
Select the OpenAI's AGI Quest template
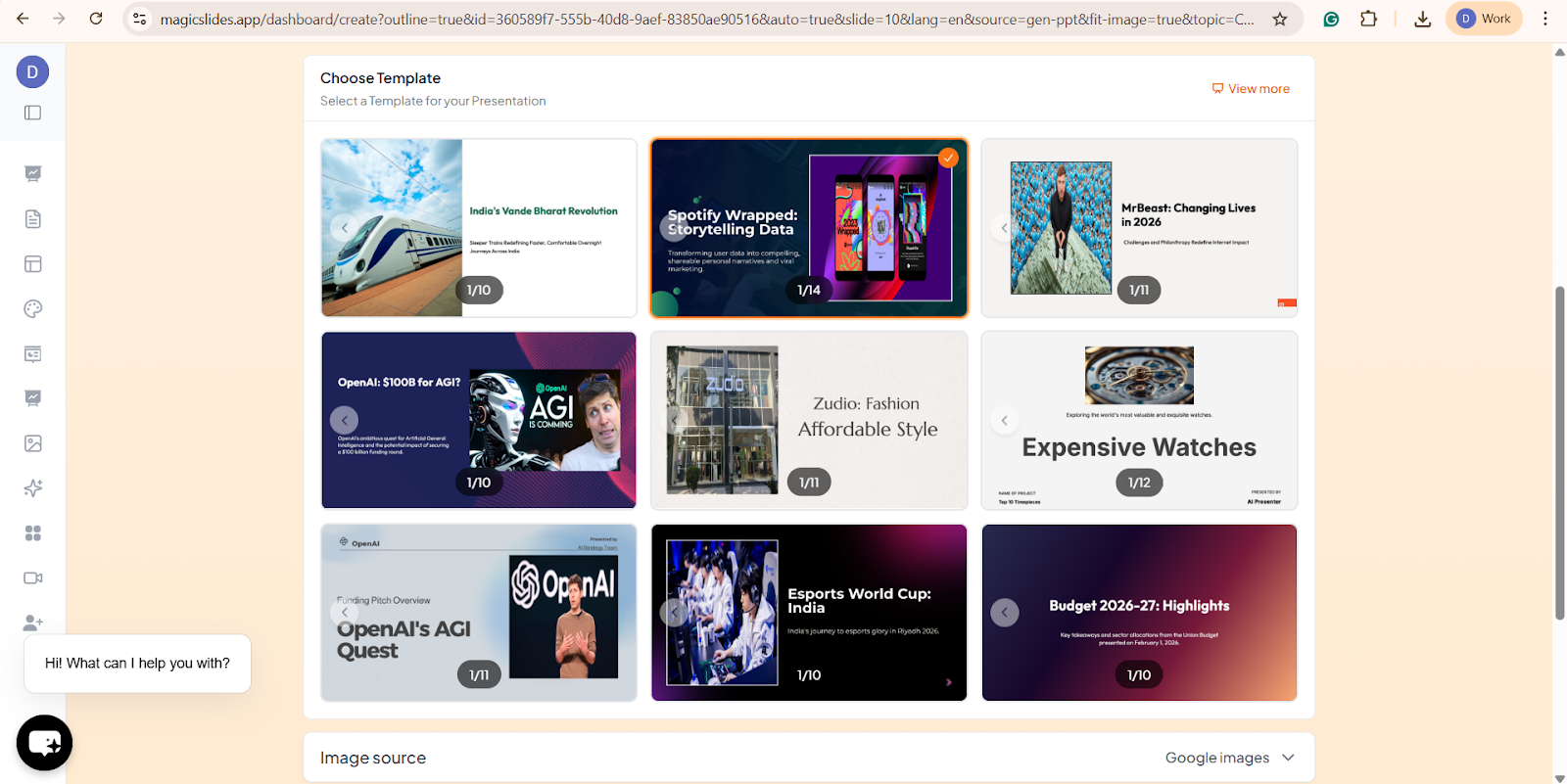[x=479, y=613]
